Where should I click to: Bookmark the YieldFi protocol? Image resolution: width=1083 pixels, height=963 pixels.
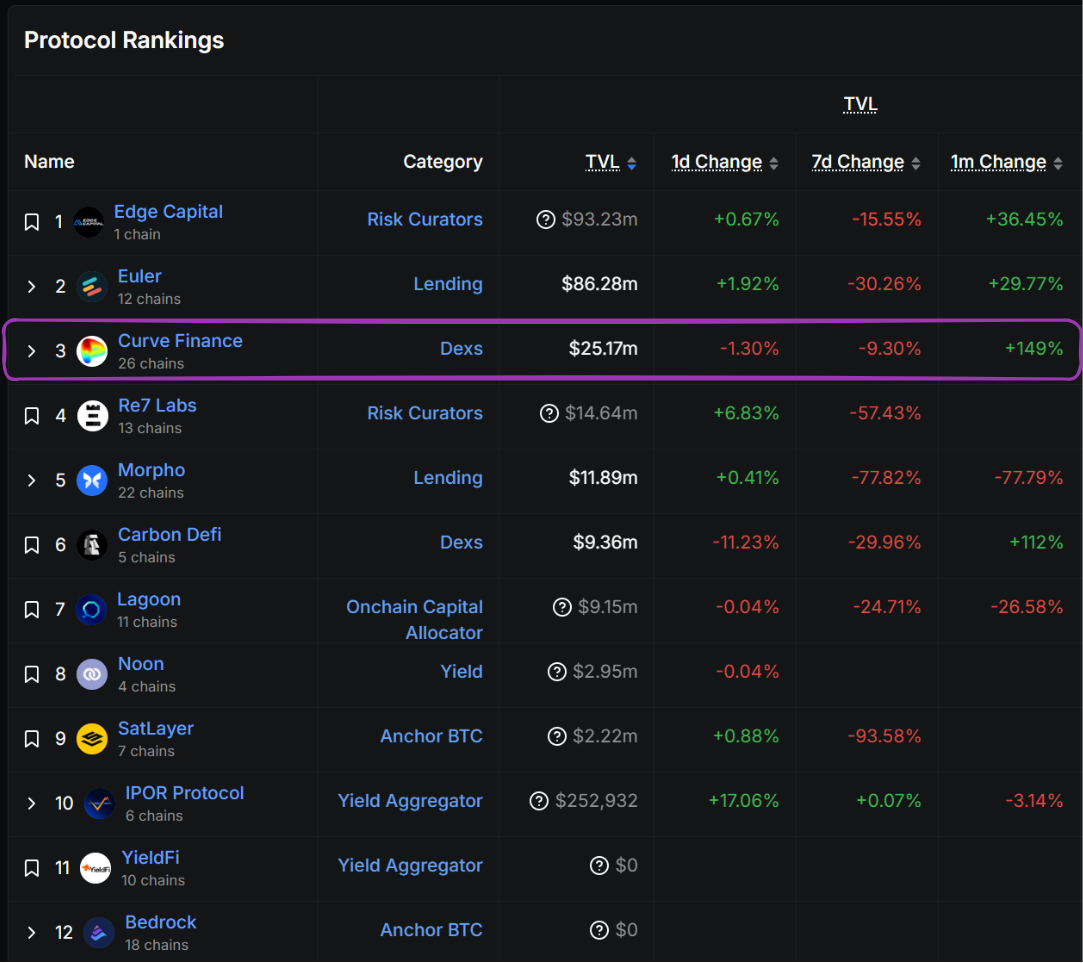tap(32, 868)
